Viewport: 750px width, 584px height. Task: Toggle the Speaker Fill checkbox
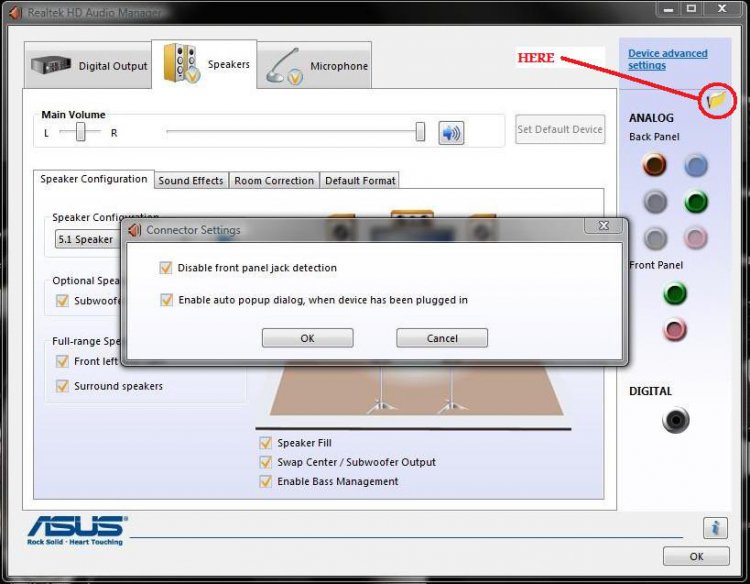[265, 443]
